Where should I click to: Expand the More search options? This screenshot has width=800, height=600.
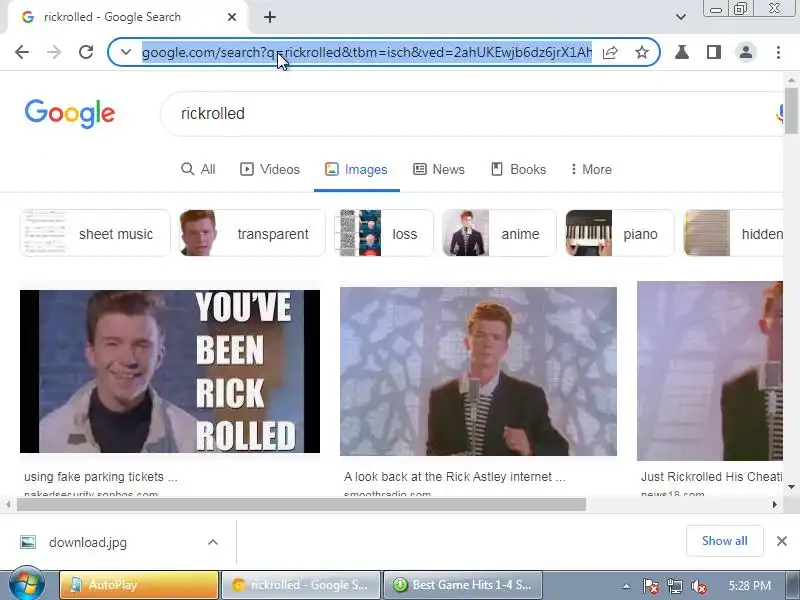tap(591, 169)
